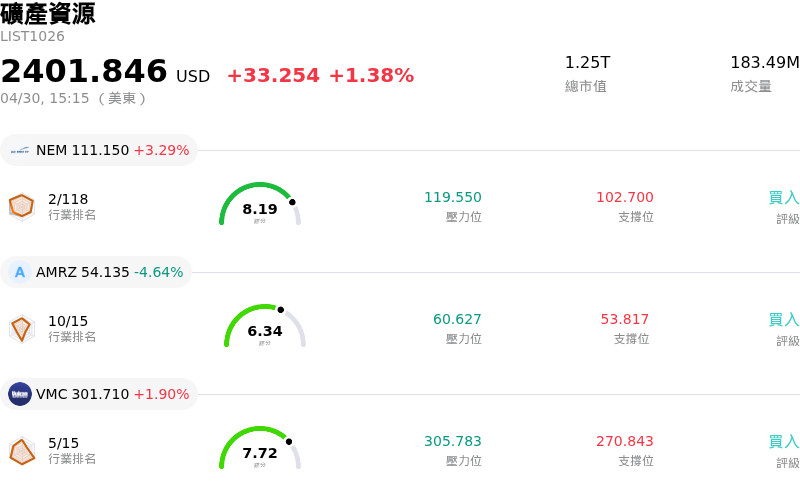
Task: Click the index price 2401.846
Action: coord(84,72)
